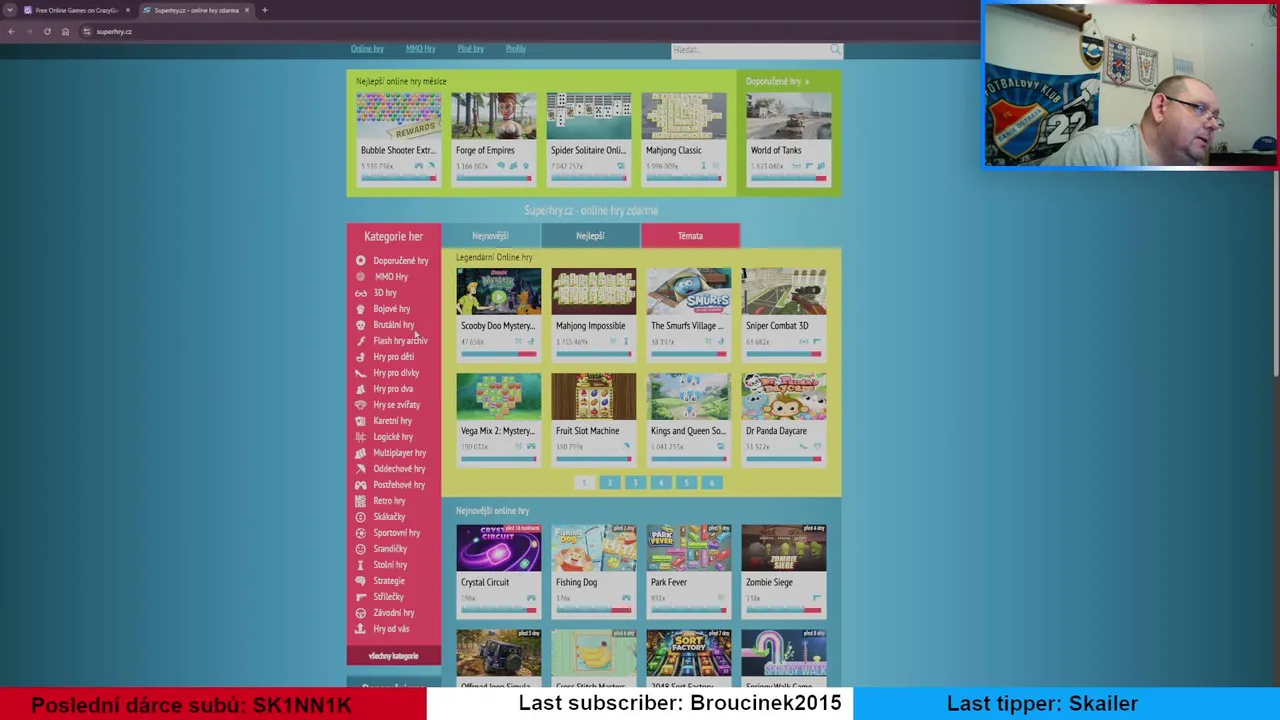The width and height of the screenshot is (1280, 720).
Task: Click the skull icon beside Brutální hry
Action: [x=361, y=325]
